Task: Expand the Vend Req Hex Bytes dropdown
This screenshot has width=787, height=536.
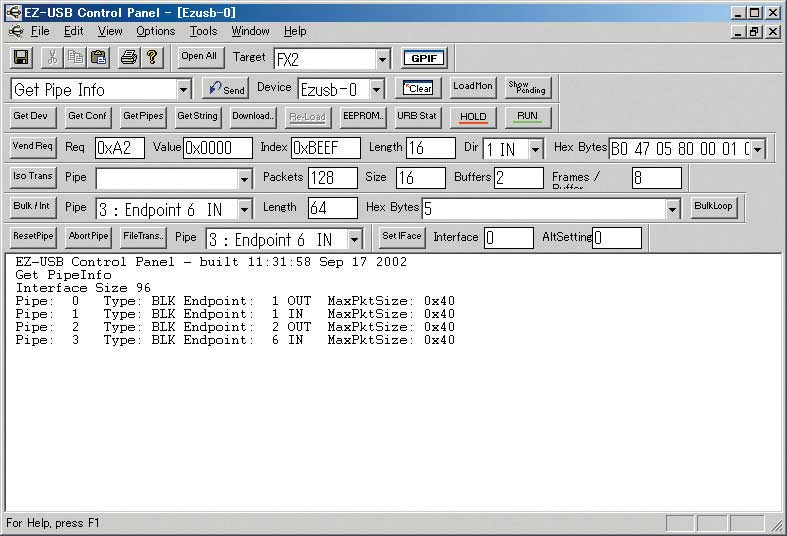Action: pyautogui.click(x=757, y=149)
